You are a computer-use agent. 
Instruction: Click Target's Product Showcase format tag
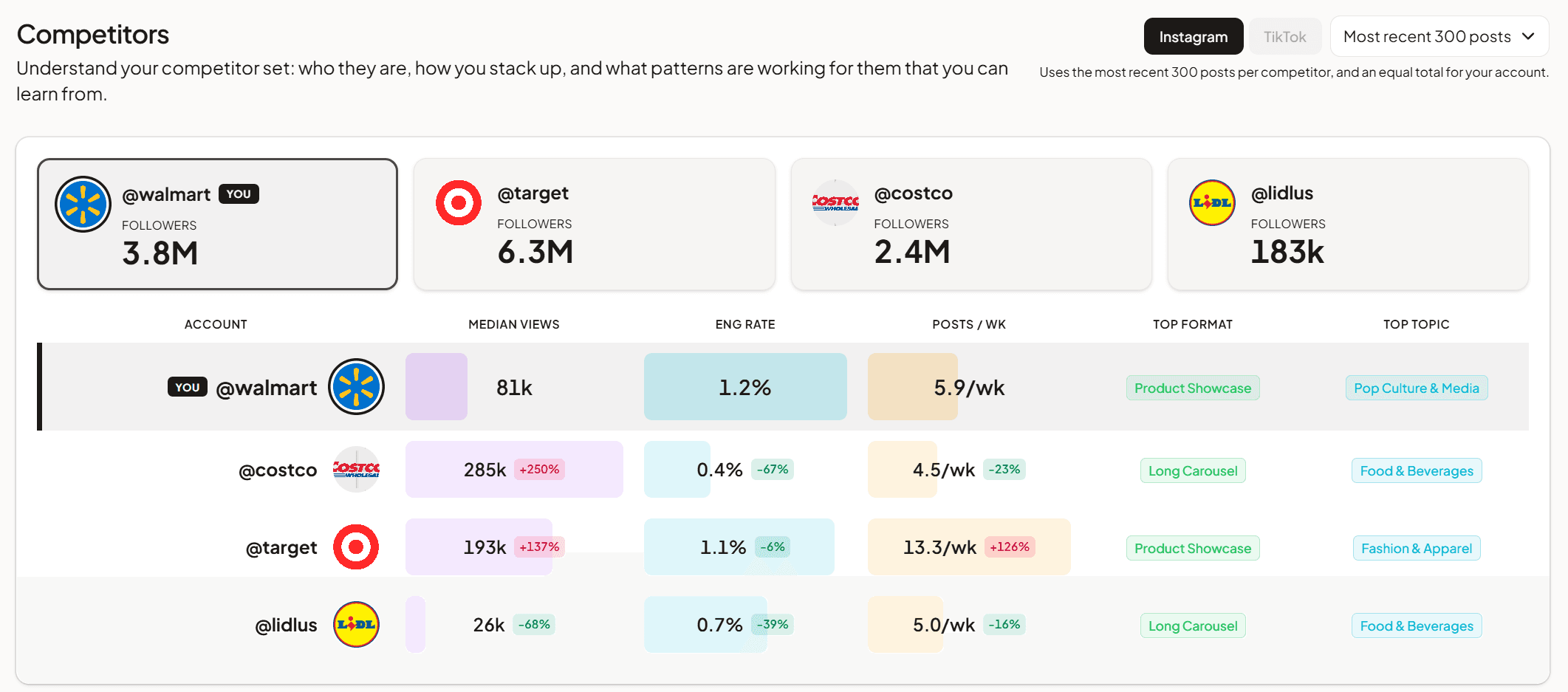click(1193, 548)
